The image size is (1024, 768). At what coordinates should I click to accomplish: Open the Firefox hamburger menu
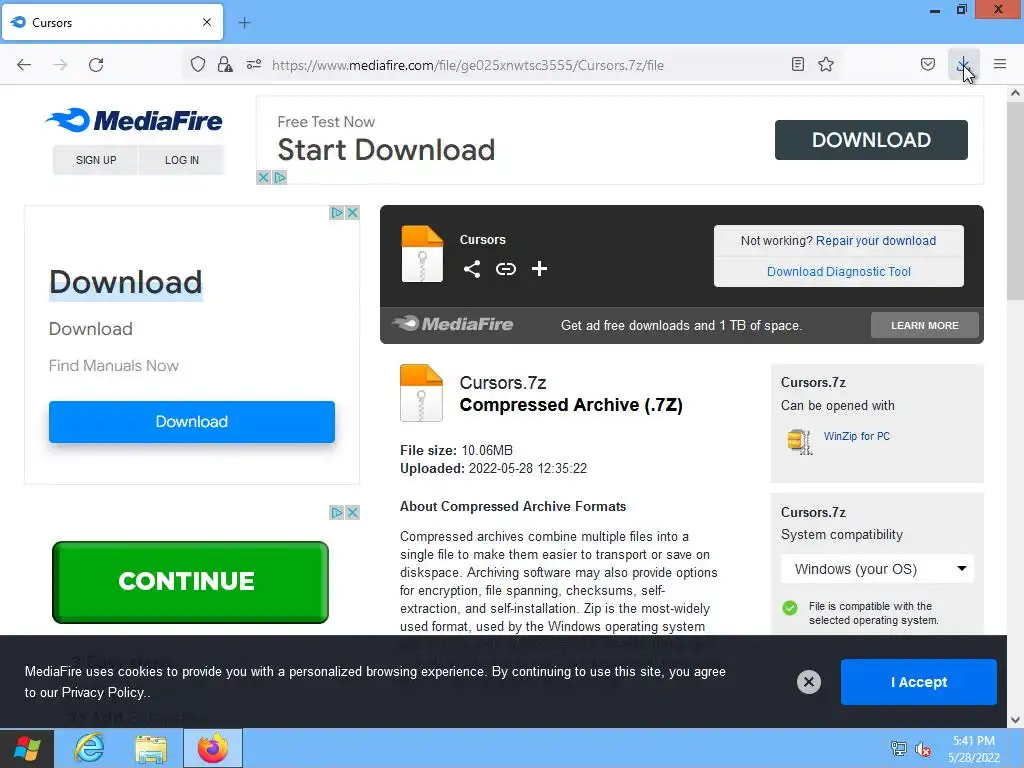[1000, 64]
